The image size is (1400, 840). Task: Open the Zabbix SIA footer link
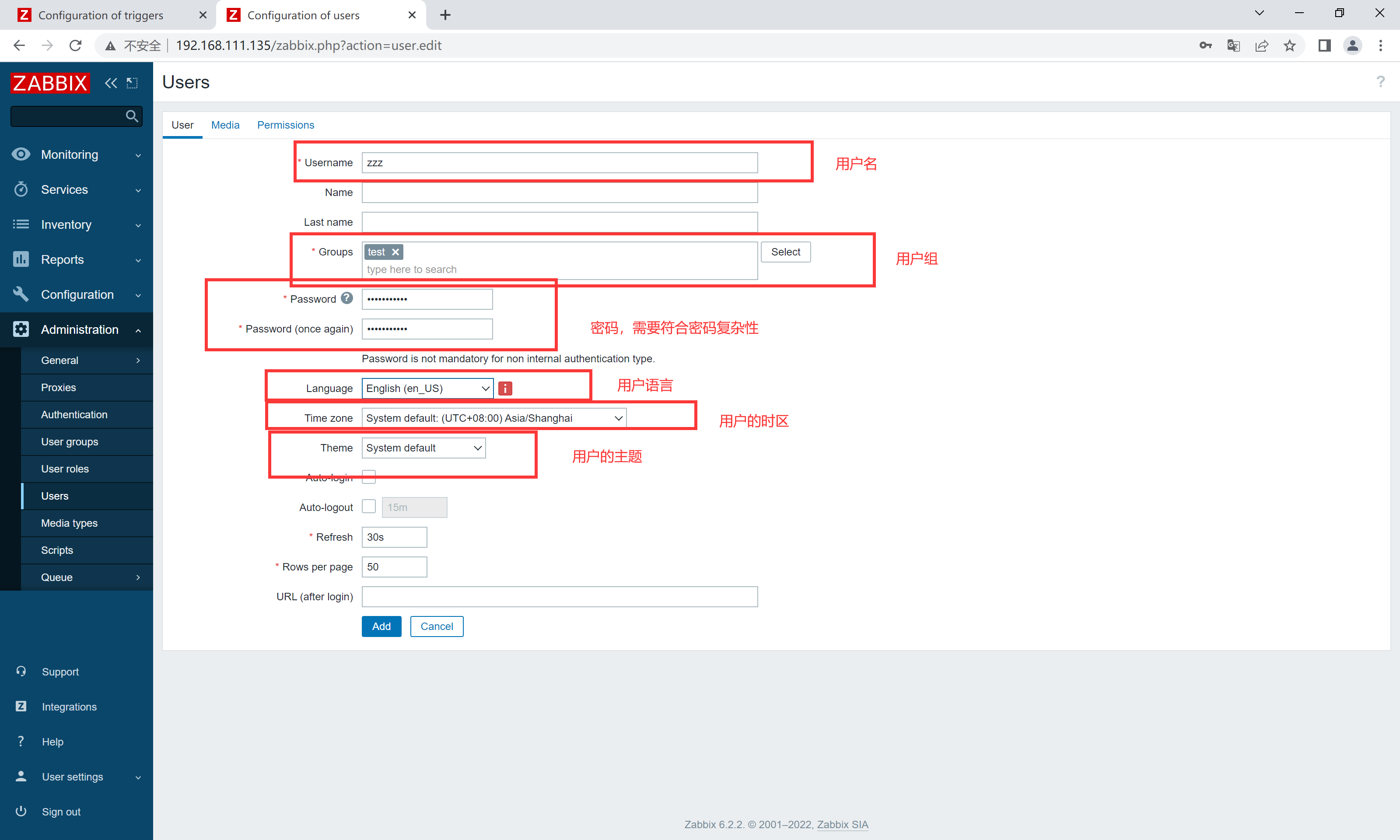[x=842, y=825]
